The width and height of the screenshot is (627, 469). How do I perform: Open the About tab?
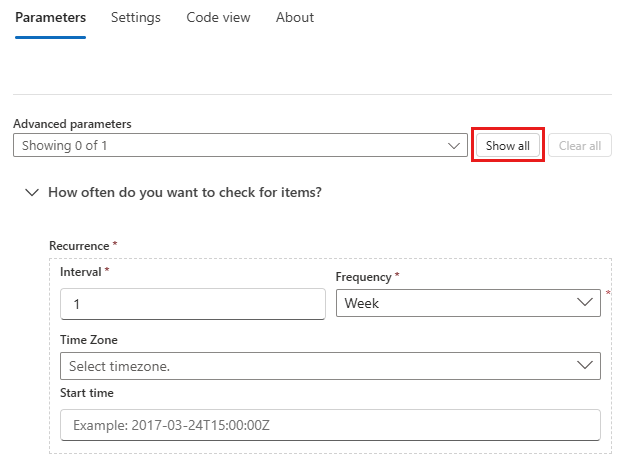pyautogui.click(x=295, y=18)
